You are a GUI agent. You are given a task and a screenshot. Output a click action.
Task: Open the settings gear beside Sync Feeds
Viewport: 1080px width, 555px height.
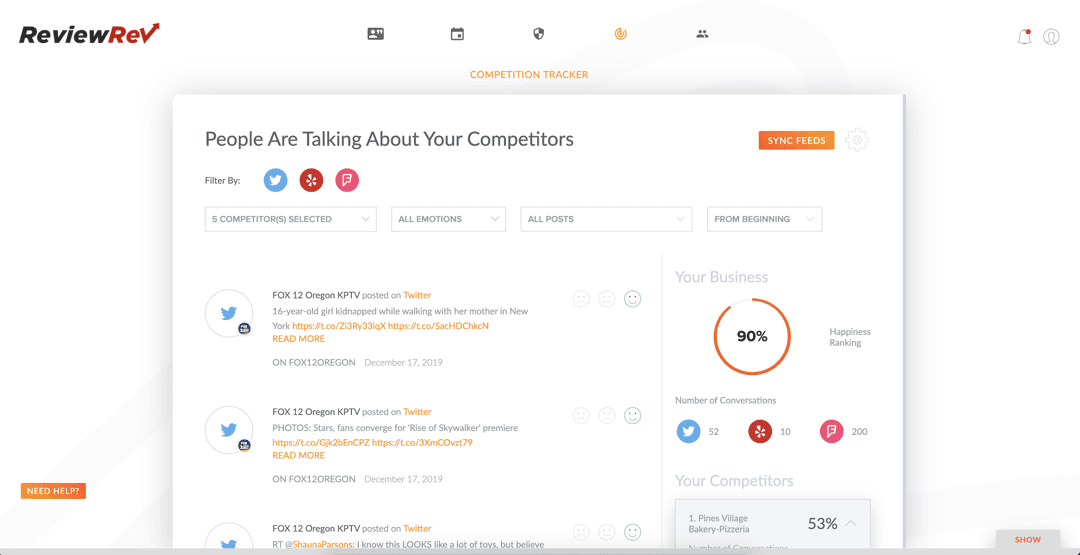point(857,140)
